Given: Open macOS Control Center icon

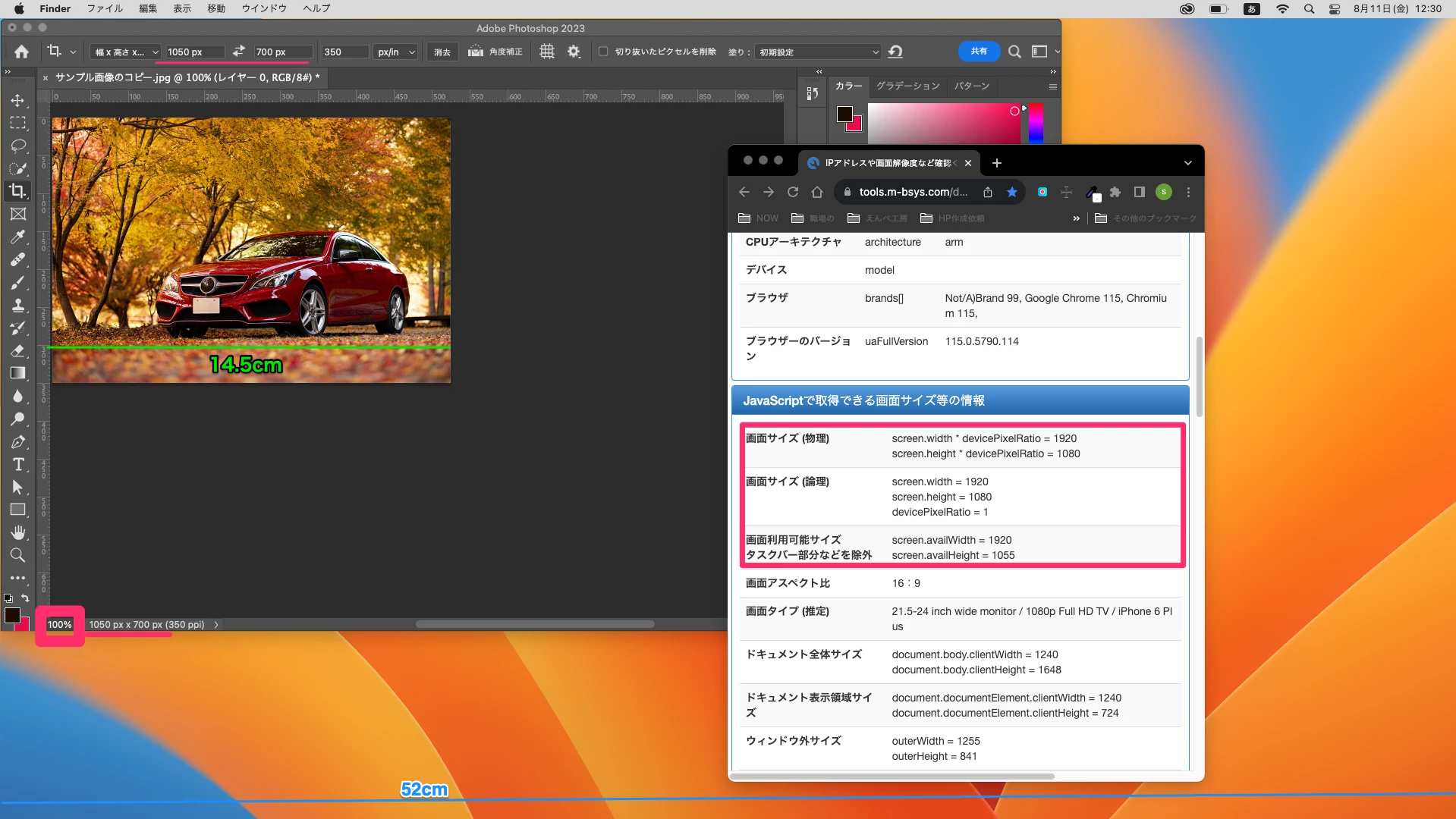Looking at the screenshot, I should click(x=1335, y=9).
